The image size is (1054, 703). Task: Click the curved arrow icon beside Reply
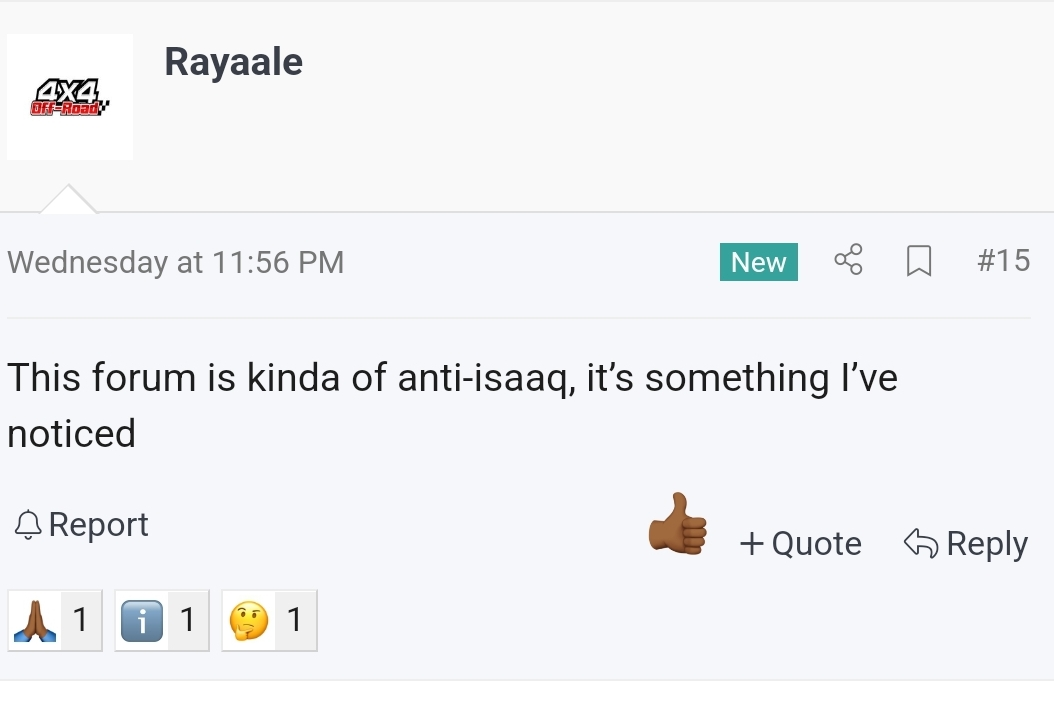[x=920, y=543]
